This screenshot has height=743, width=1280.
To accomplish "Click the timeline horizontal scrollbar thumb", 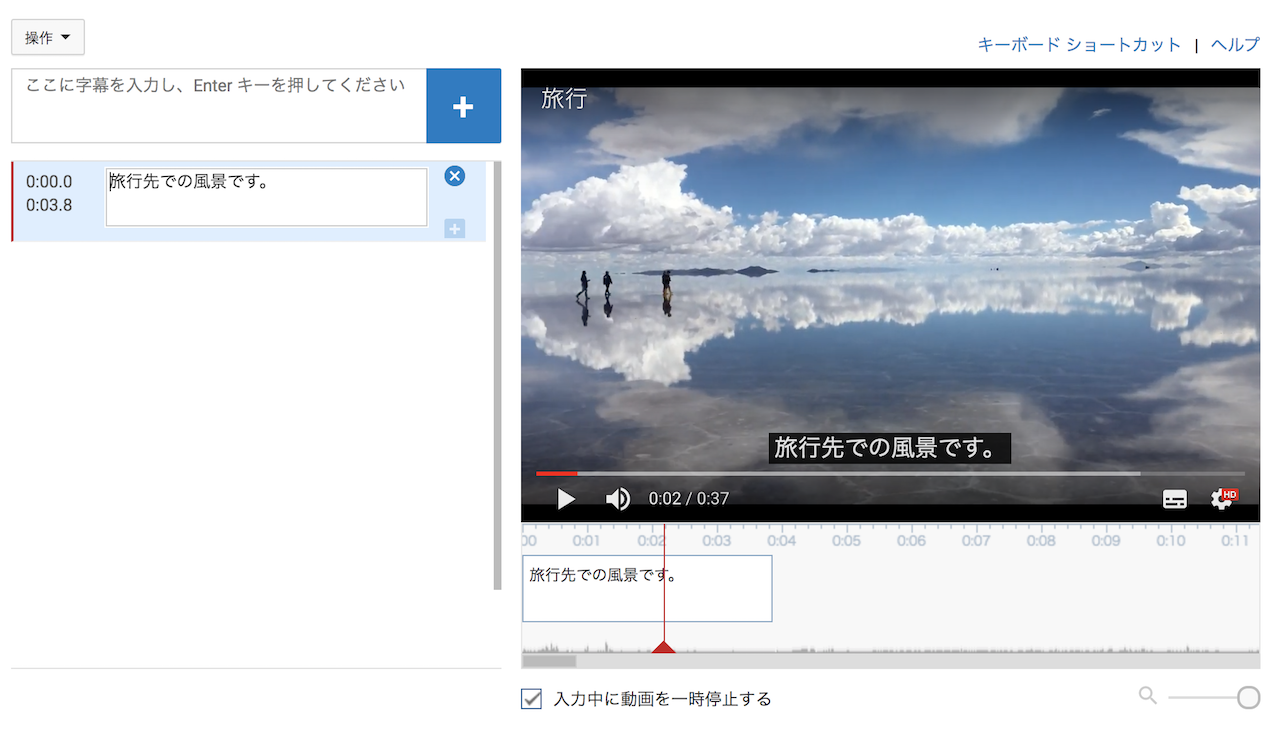I will point(549,661).
